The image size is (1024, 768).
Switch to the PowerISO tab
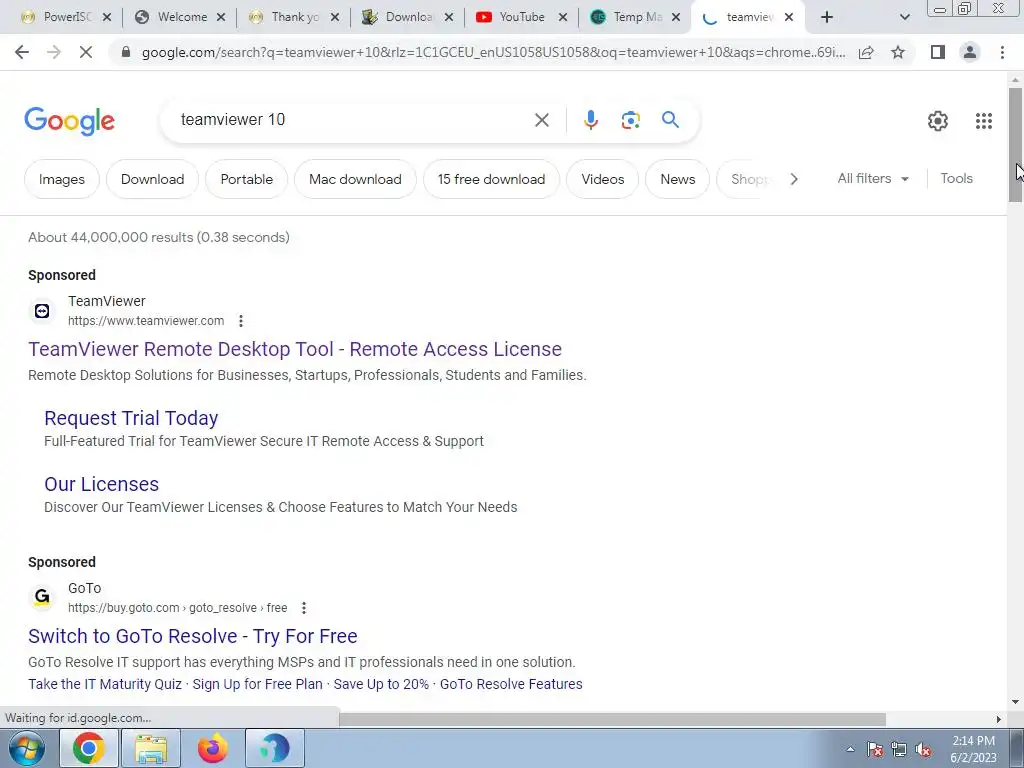coord(58,17)
